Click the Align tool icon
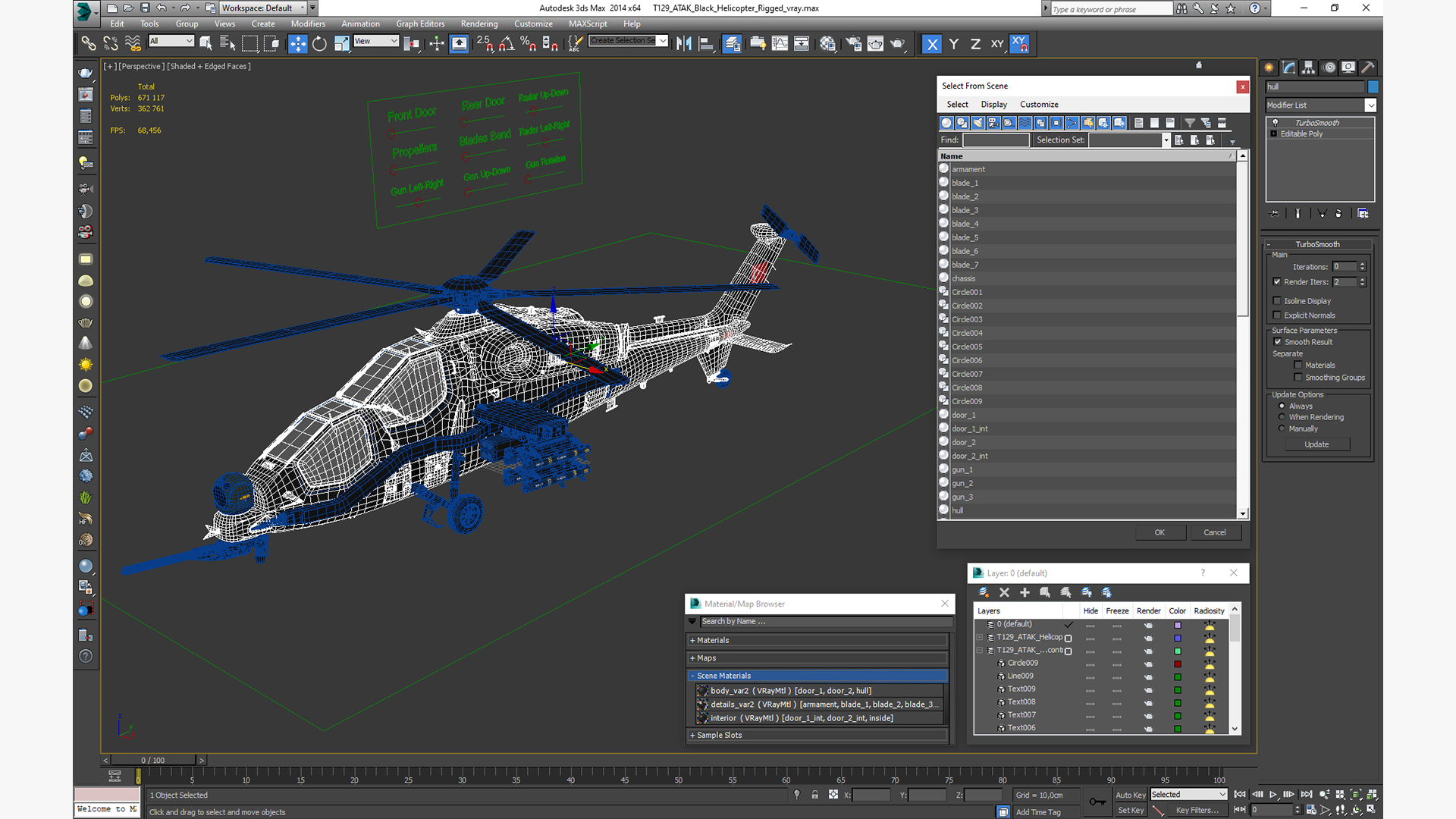Viewport: 1456px width, 819px height. pos(706,44)
